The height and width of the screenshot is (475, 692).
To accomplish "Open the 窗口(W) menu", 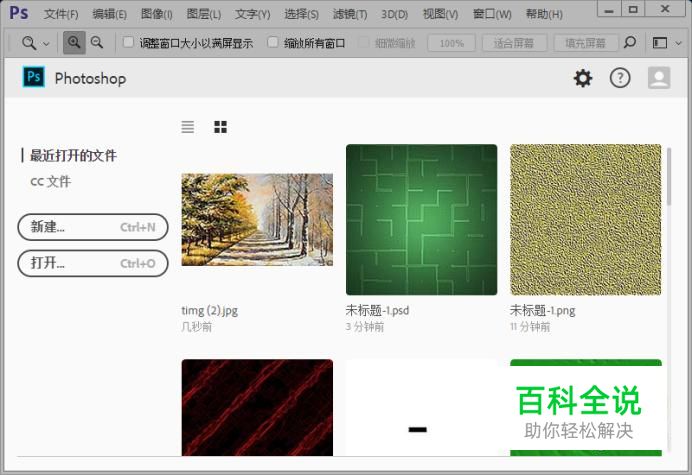I will point(492,14).
